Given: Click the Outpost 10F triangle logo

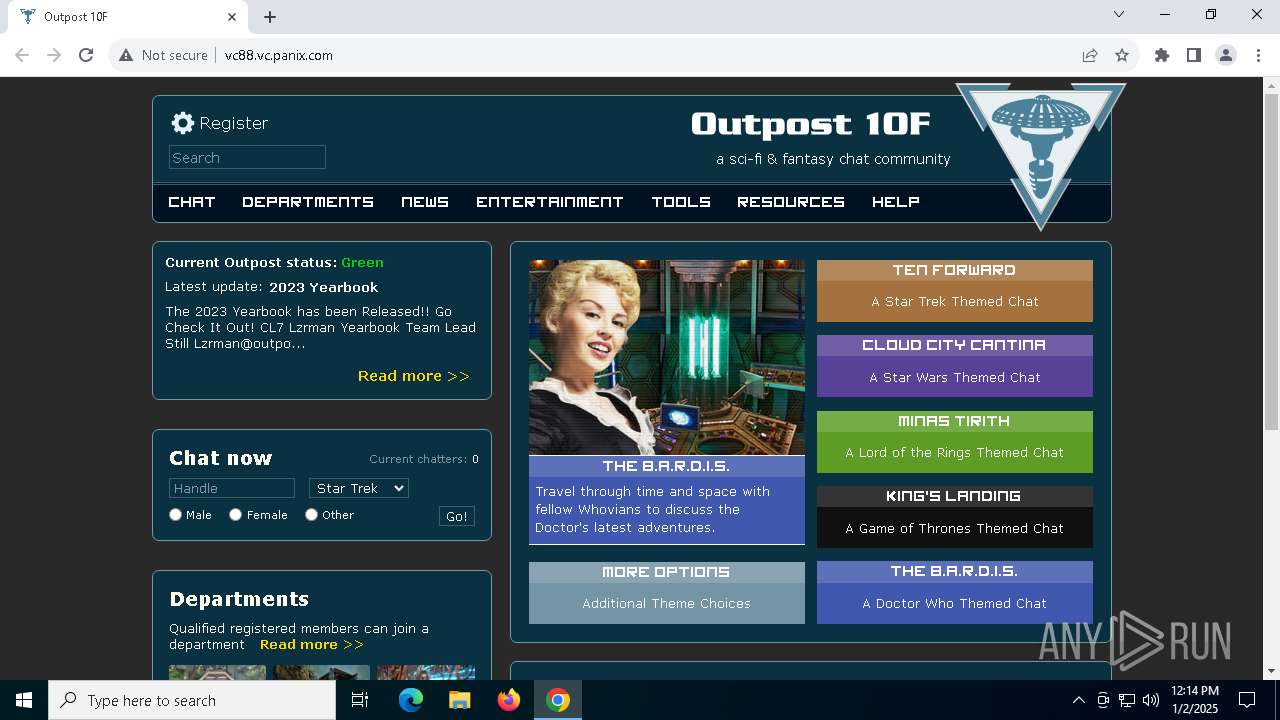Looking at the screenshot, I should coord(1041,155).
